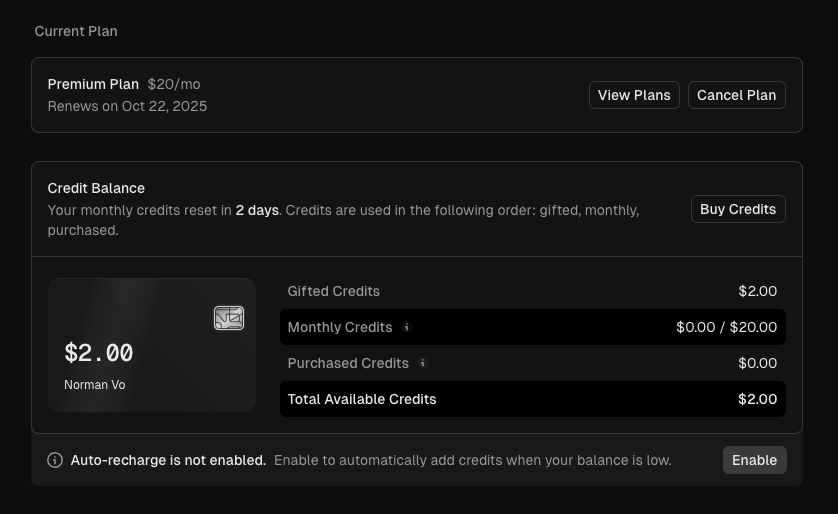The height and width of the screenshot is (514, 838).
Task: Enable auto-recharge
Action: coord(754,460)
